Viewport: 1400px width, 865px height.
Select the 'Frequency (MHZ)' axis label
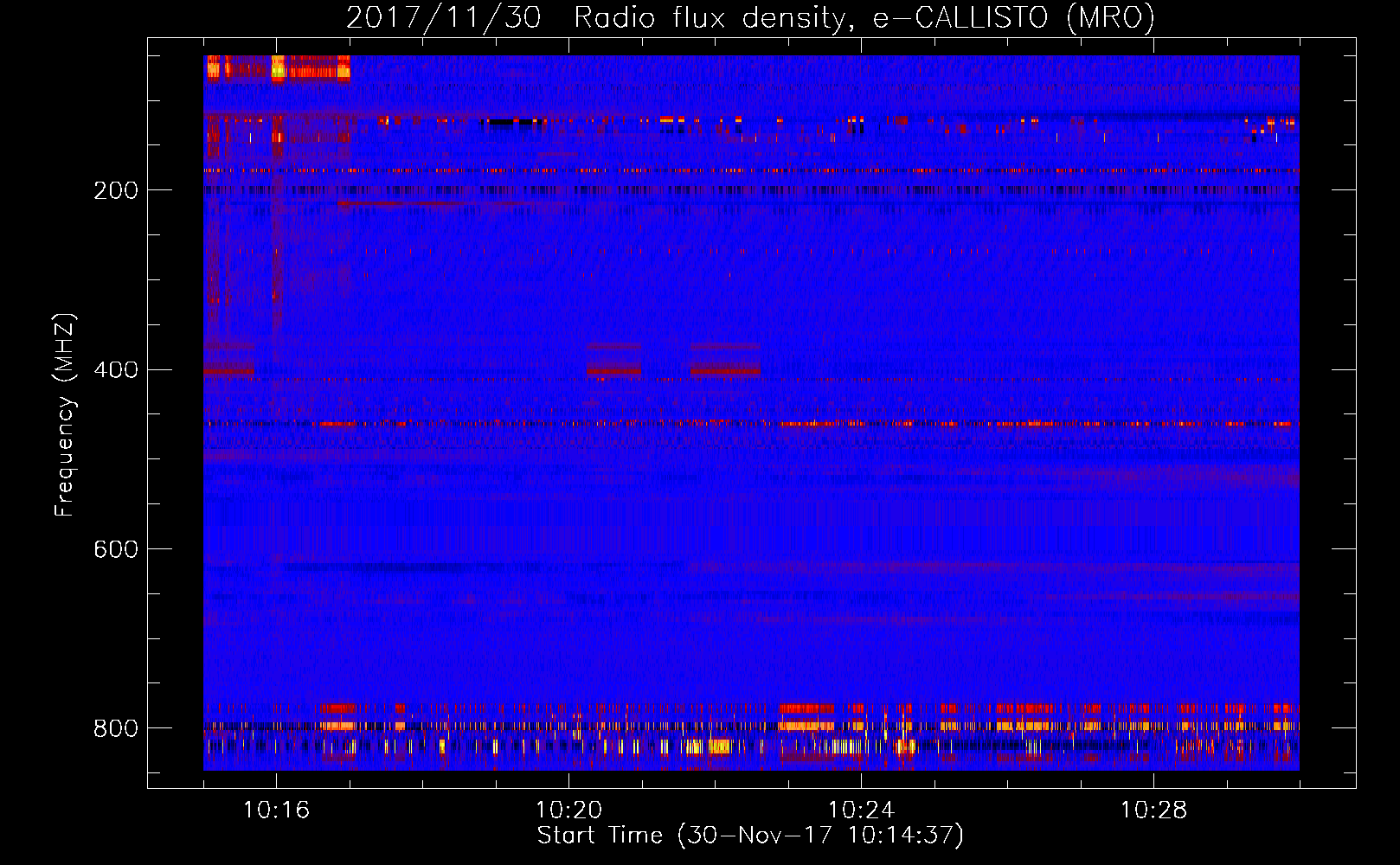64,415
